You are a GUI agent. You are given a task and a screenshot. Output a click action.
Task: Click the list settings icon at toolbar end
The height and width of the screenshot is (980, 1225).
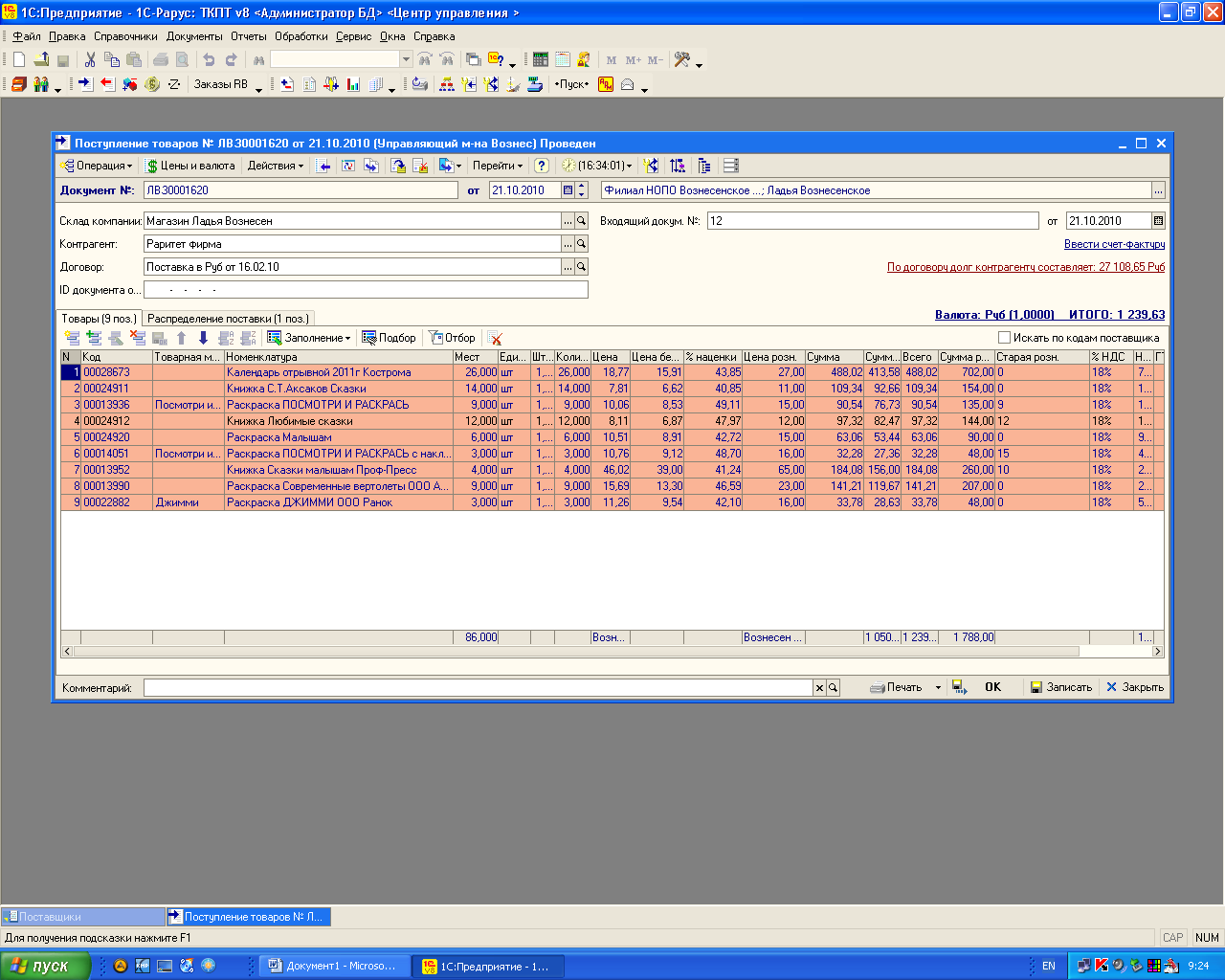coord(730,166)
